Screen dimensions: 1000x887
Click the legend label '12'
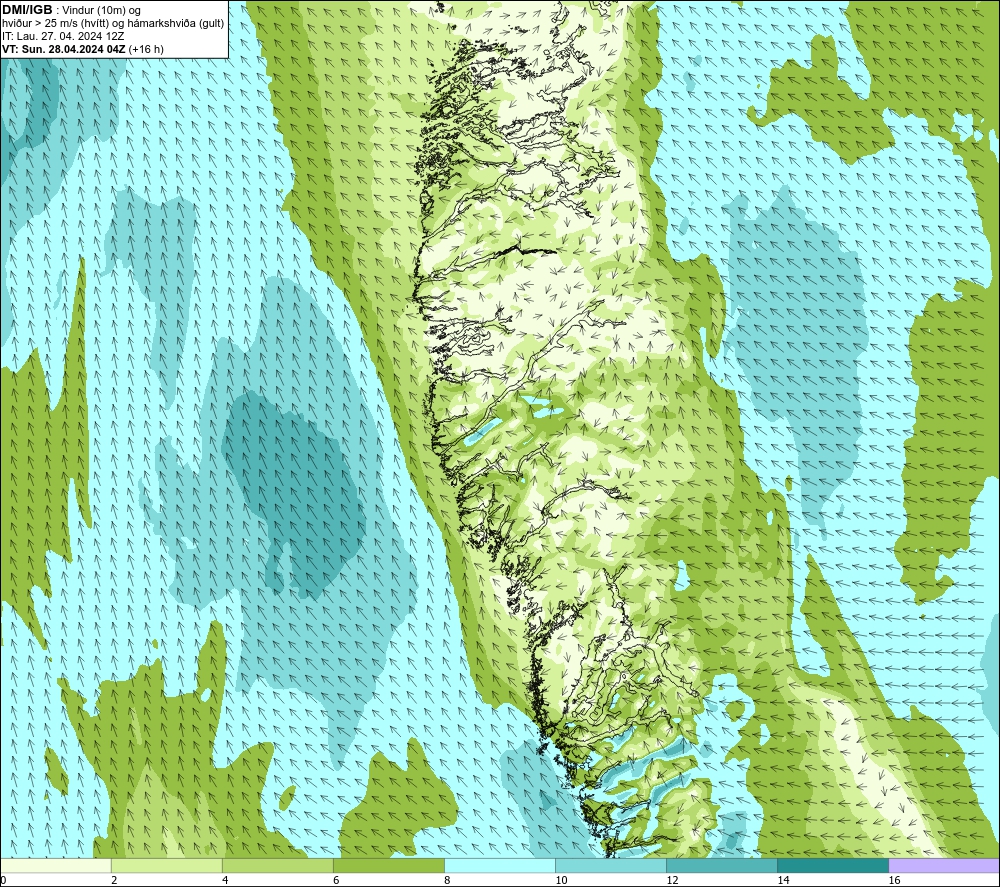click(672, 881)
